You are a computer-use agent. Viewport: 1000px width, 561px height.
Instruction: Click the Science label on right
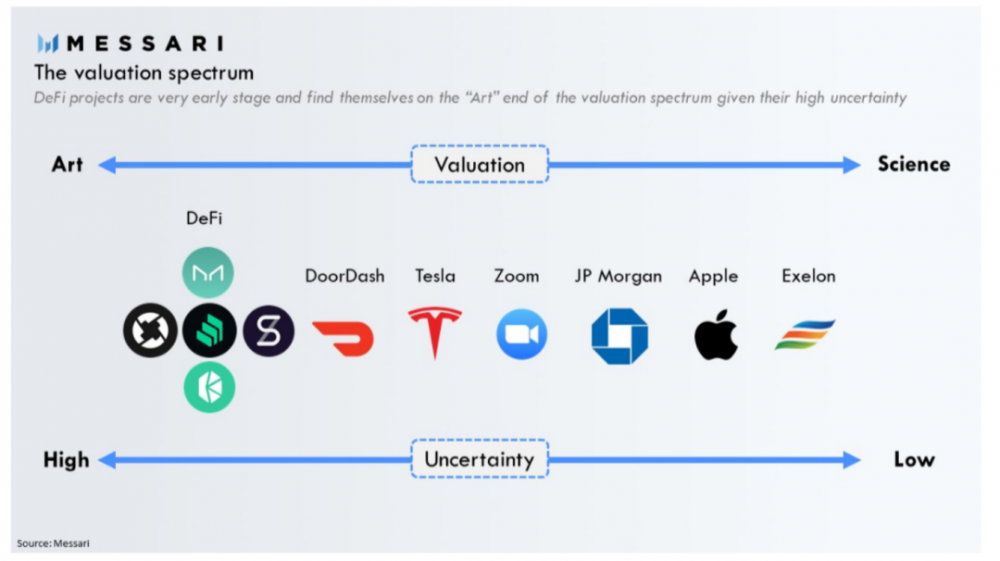[914, 164]
